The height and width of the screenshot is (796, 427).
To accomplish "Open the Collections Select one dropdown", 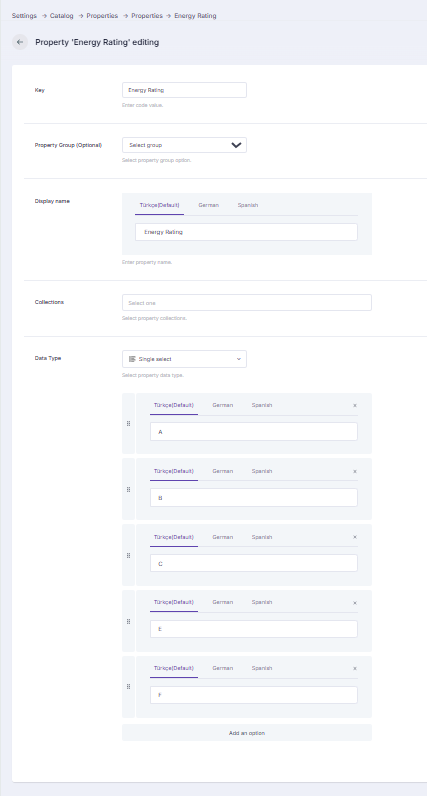I will pyautogui.click(x=247, y=303).
